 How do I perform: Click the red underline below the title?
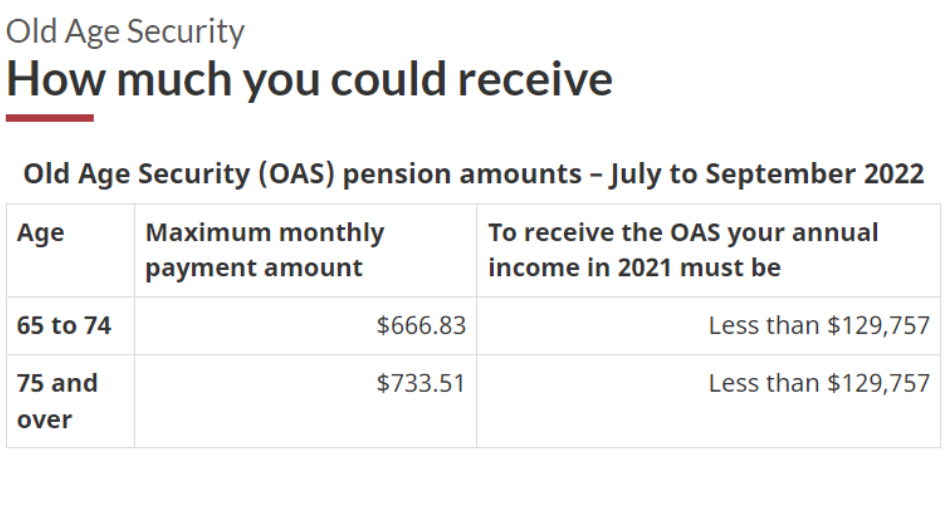[x=50, y=118]
